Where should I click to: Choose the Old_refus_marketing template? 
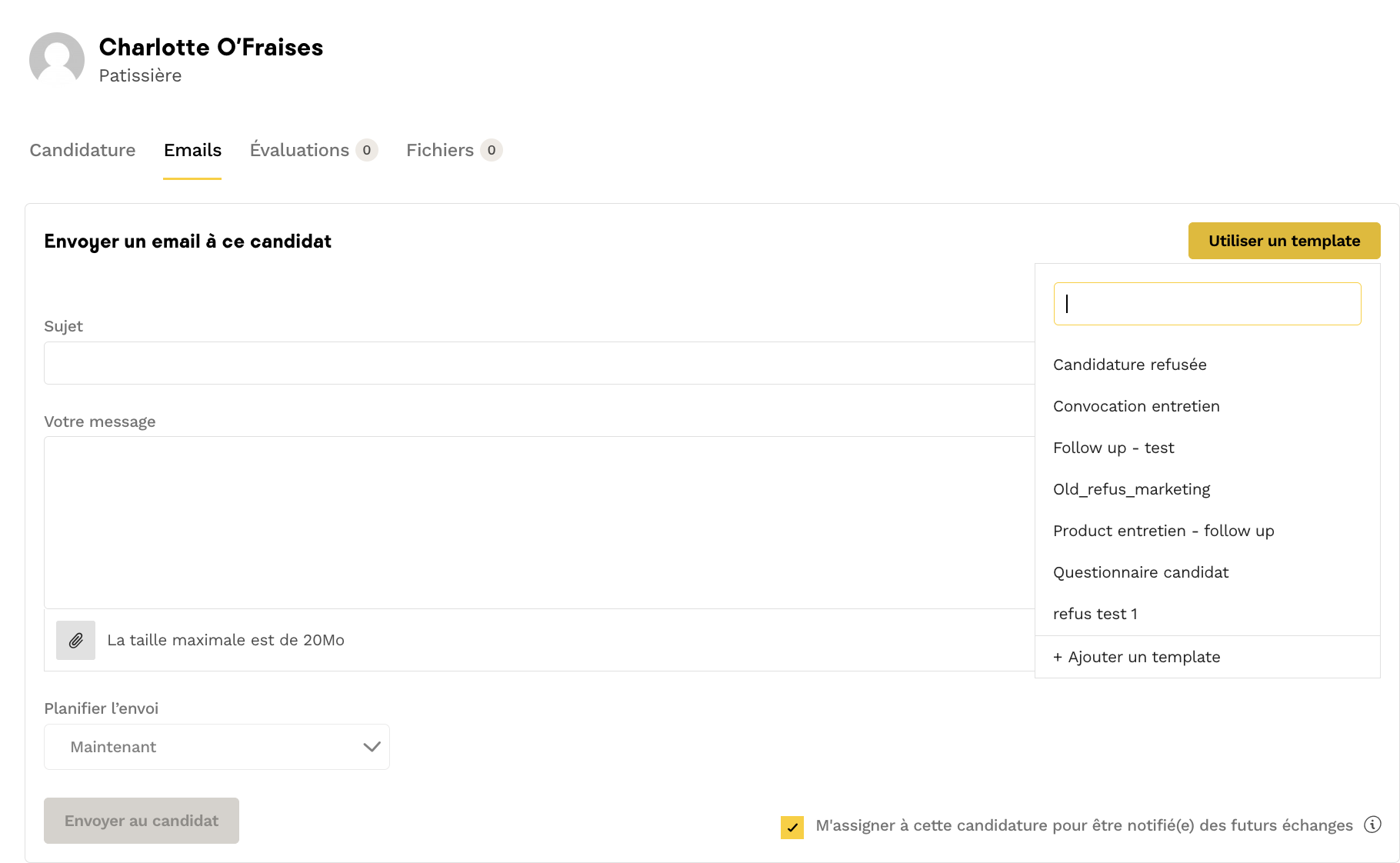(1131, 489)
